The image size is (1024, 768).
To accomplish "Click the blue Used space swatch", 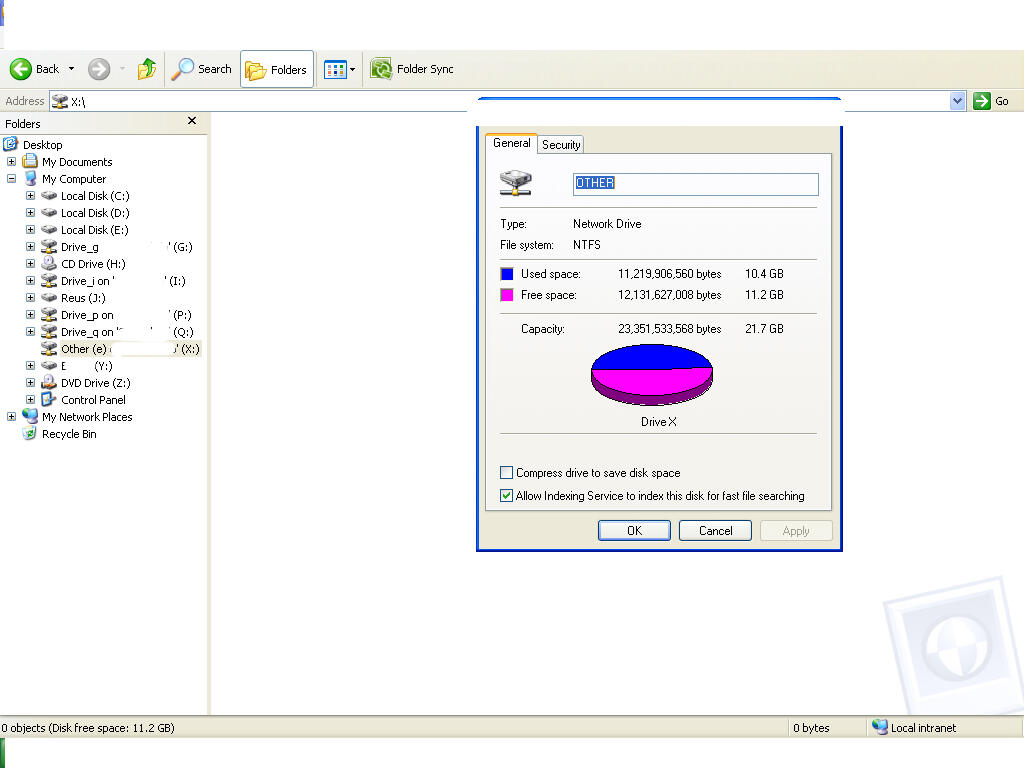I will (x=507, y=274).
